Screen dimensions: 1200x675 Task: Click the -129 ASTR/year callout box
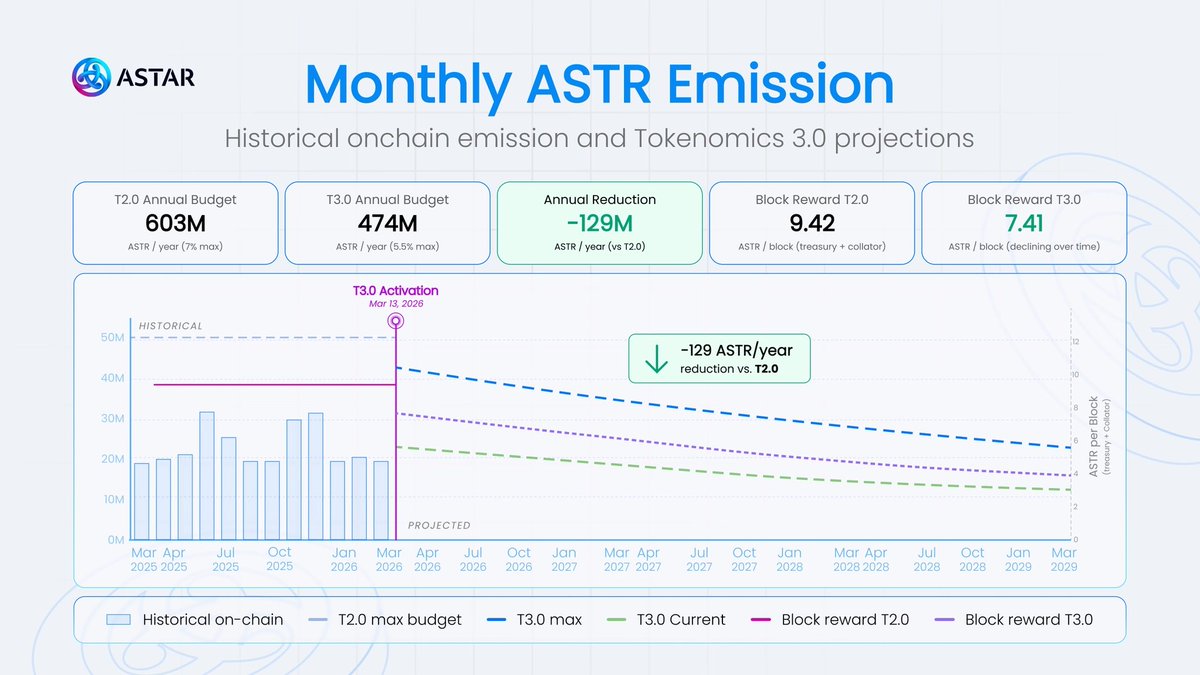point(718,358)
